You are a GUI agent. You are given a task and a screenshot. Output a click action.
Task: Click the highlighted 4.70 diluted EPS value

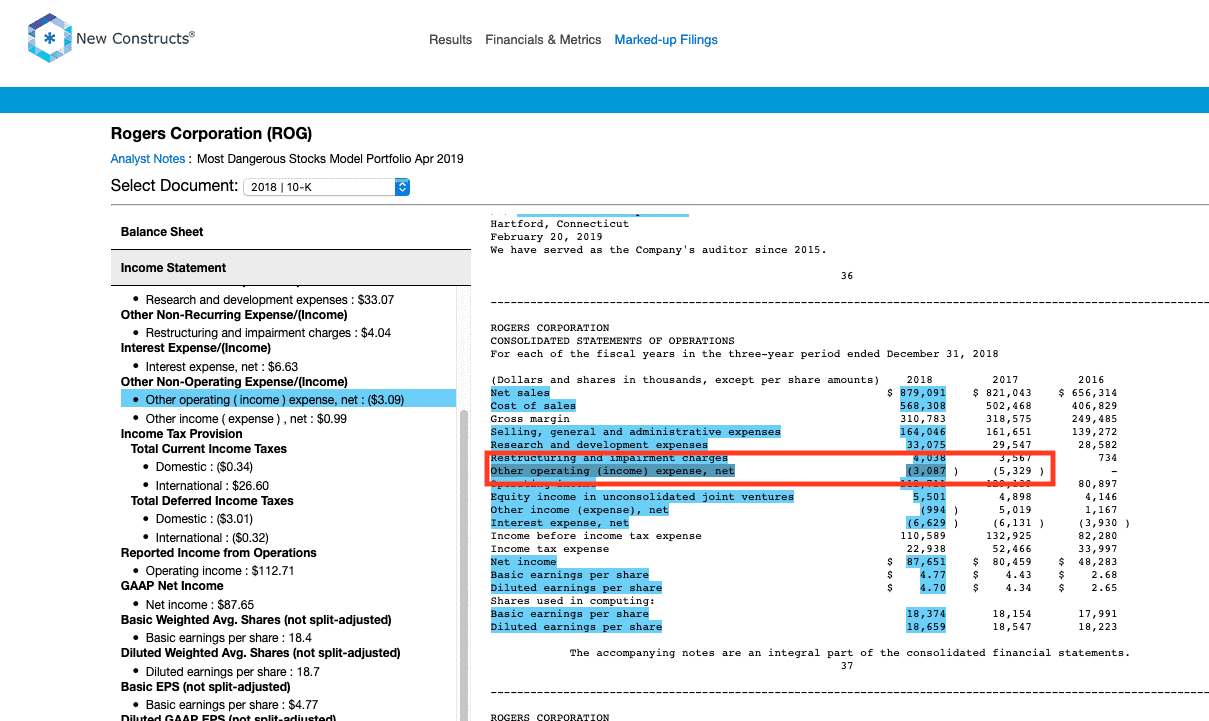click(x=931, y=588)
